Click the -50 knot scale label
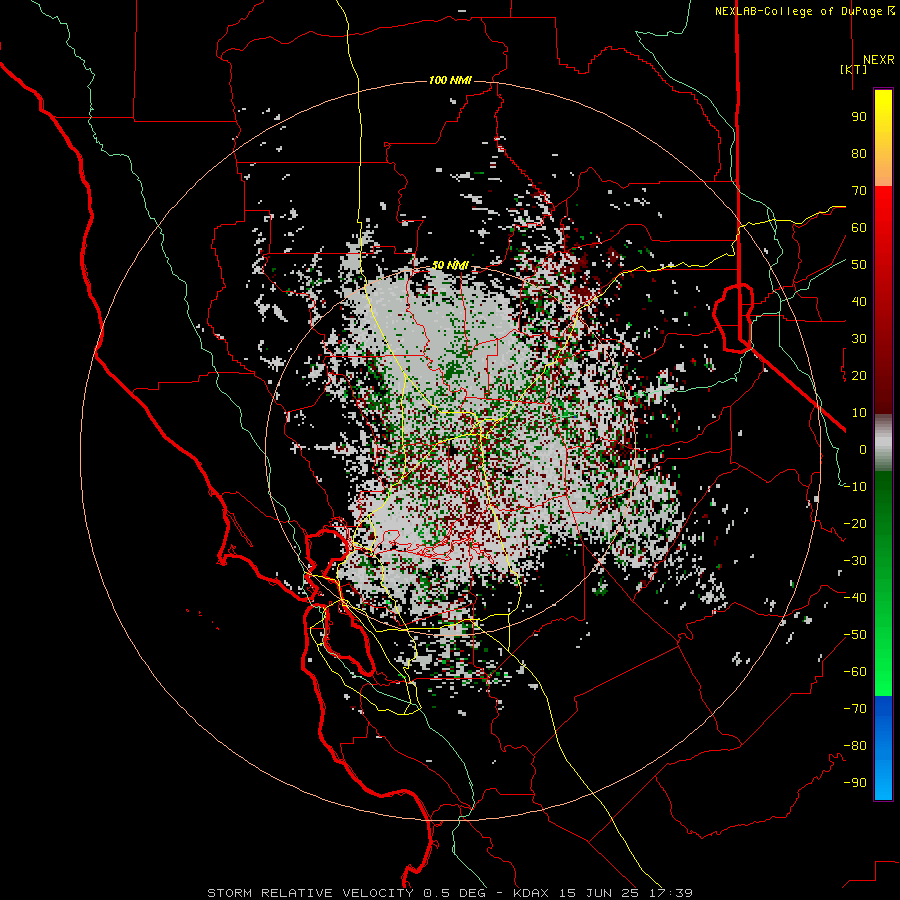The image size is (900, 900). (855, 635)
